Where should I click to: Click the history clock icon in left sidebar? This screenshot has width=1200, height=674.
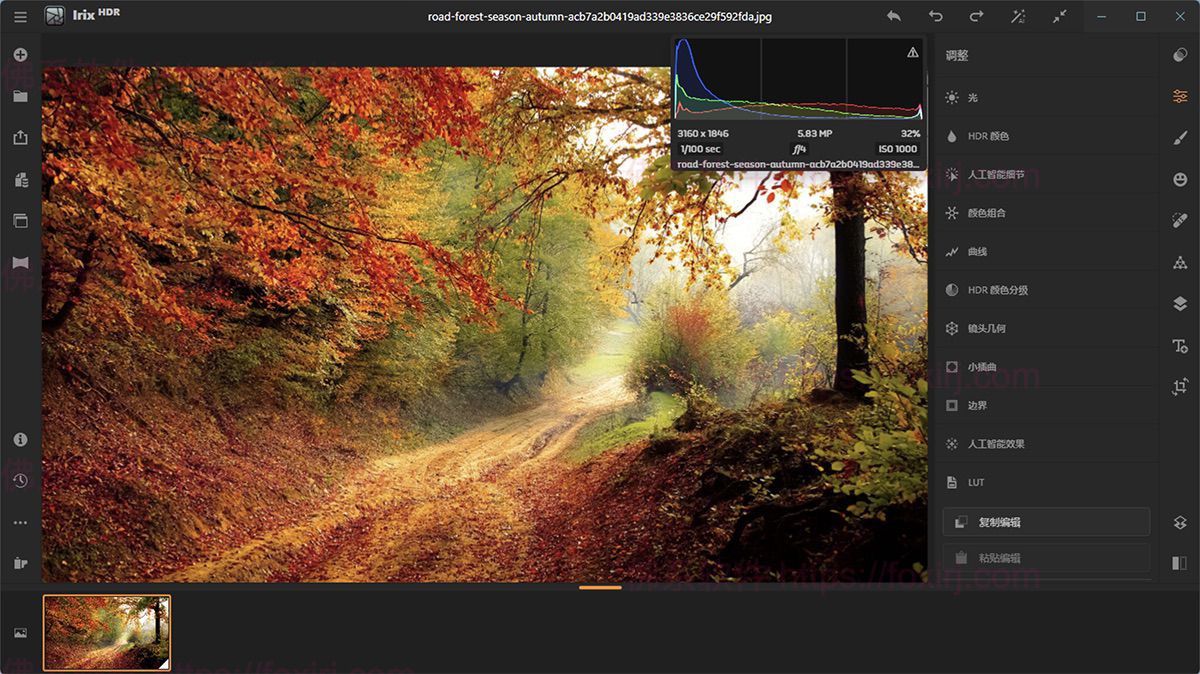click(20, 480)
